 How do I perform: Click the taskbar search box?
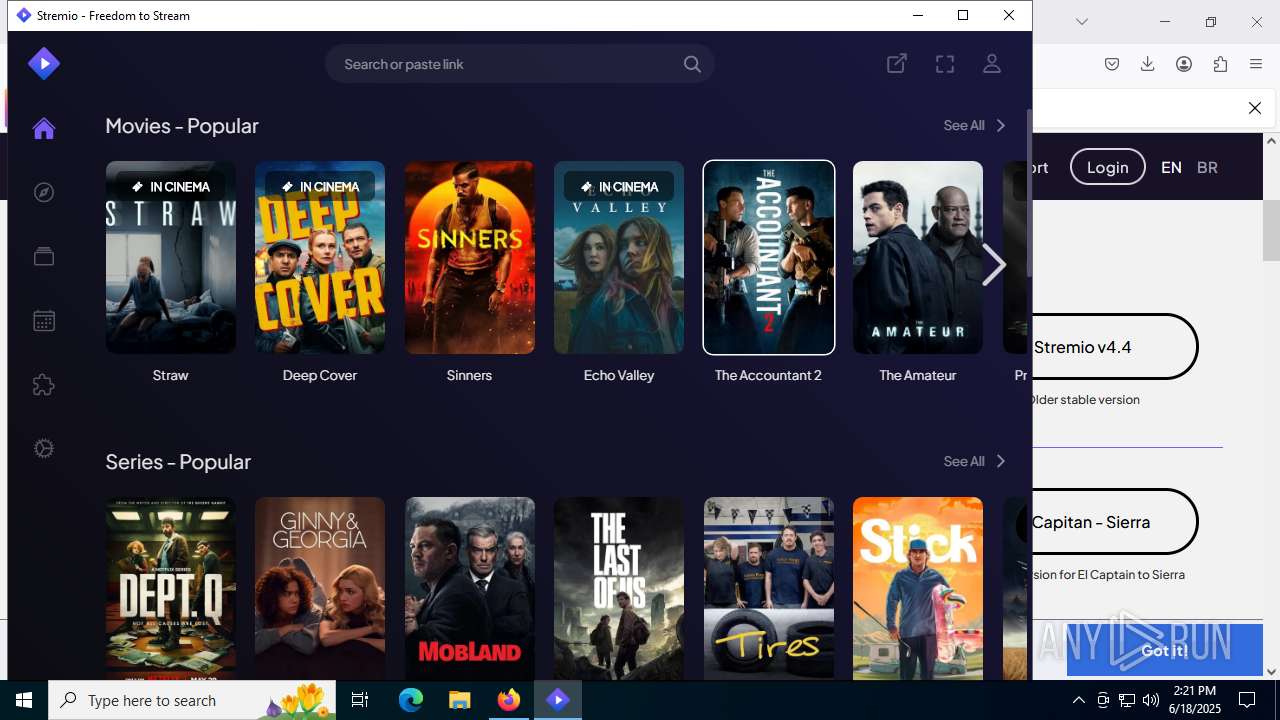(193, 700)
